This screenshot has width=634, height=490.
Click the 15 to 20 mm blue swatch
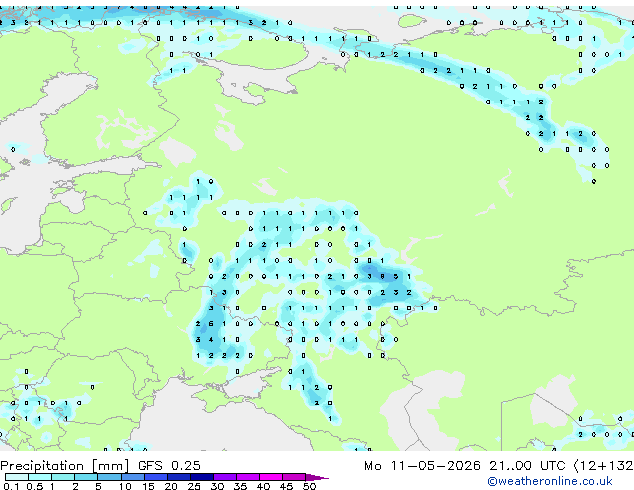[x=156, y=477]
